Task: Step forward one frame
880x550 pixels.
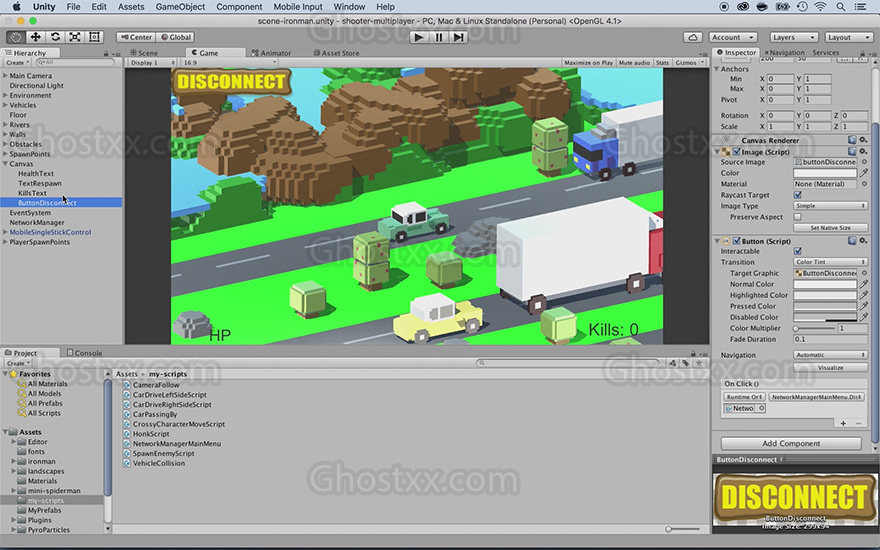Action: pyautogui.click(x=459, y=37)
